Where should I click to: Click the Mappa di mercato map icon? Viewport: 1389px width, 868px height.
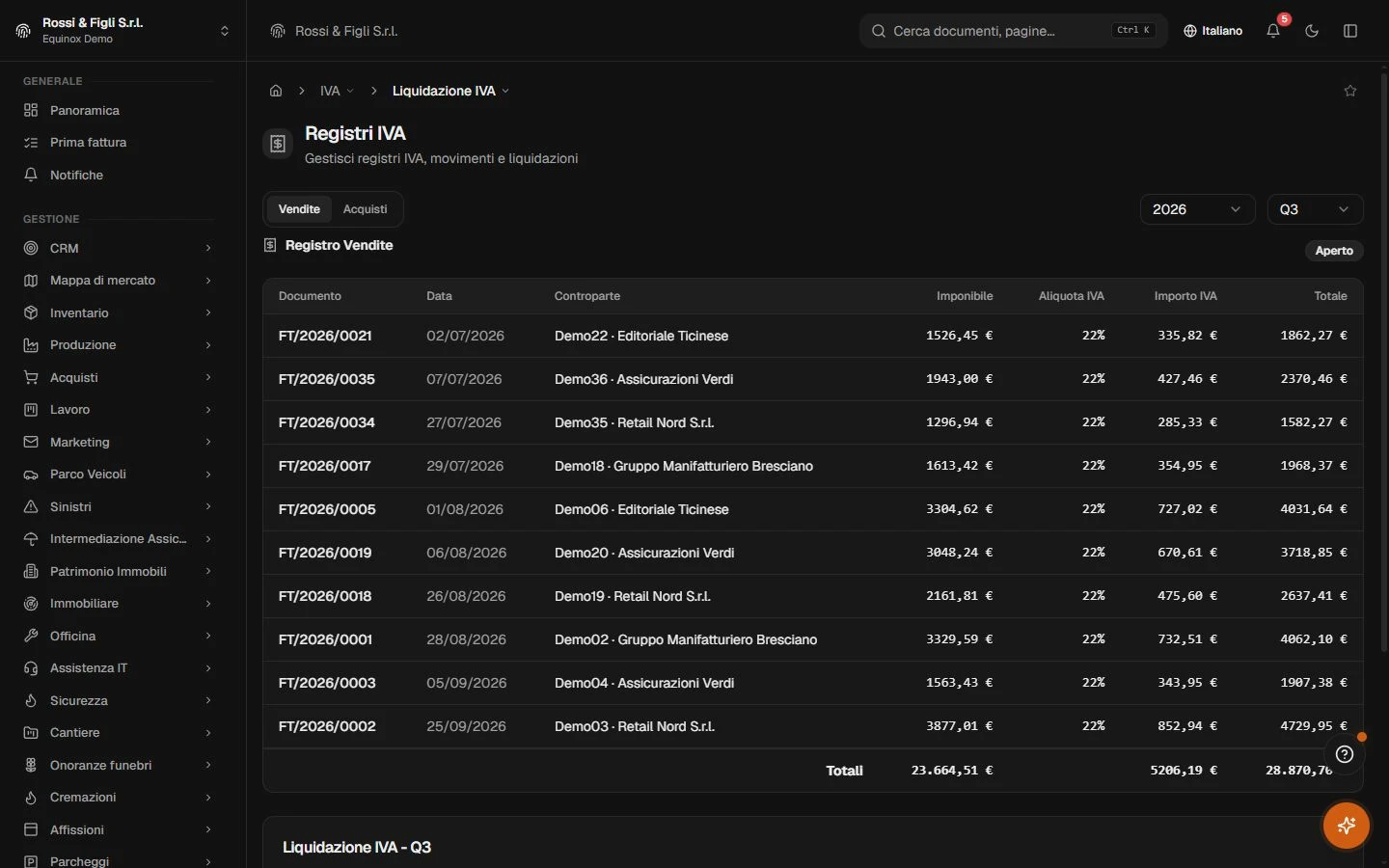coord(31,281)
